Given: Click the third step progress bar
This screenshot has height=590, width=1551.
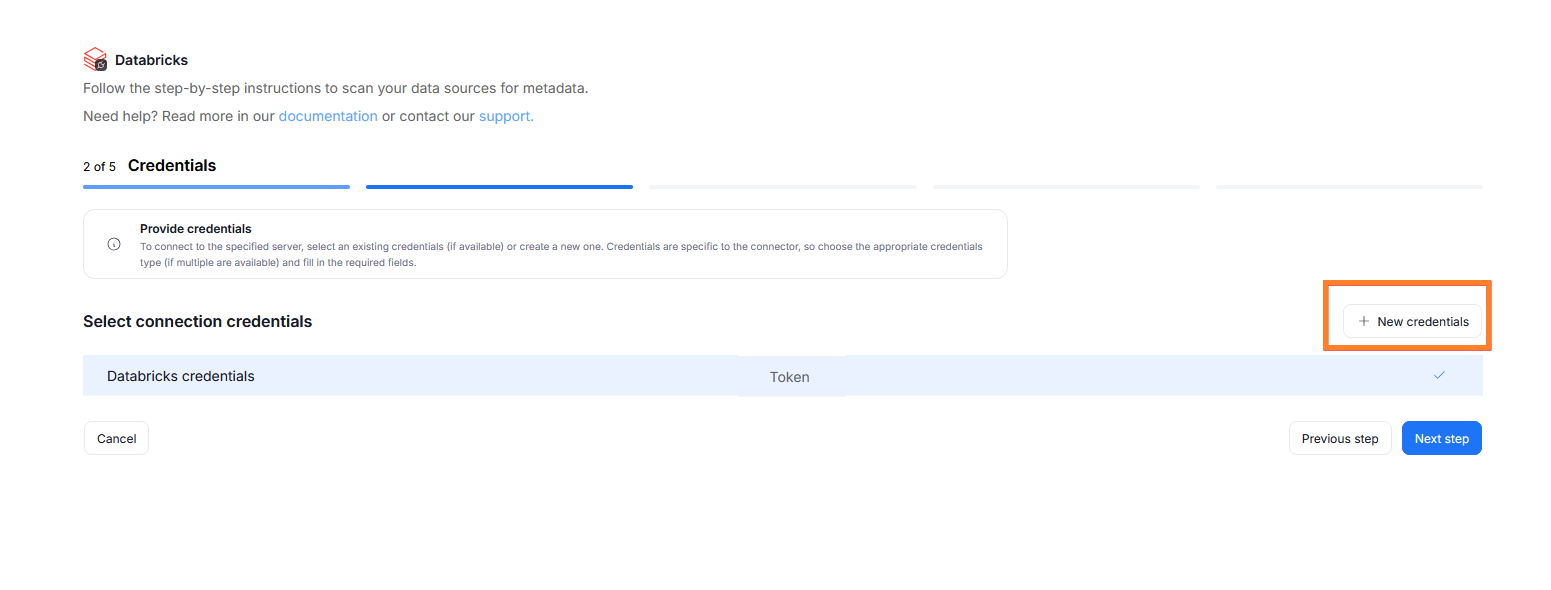Looking at the screenshot, I should (x=782, y=186).
